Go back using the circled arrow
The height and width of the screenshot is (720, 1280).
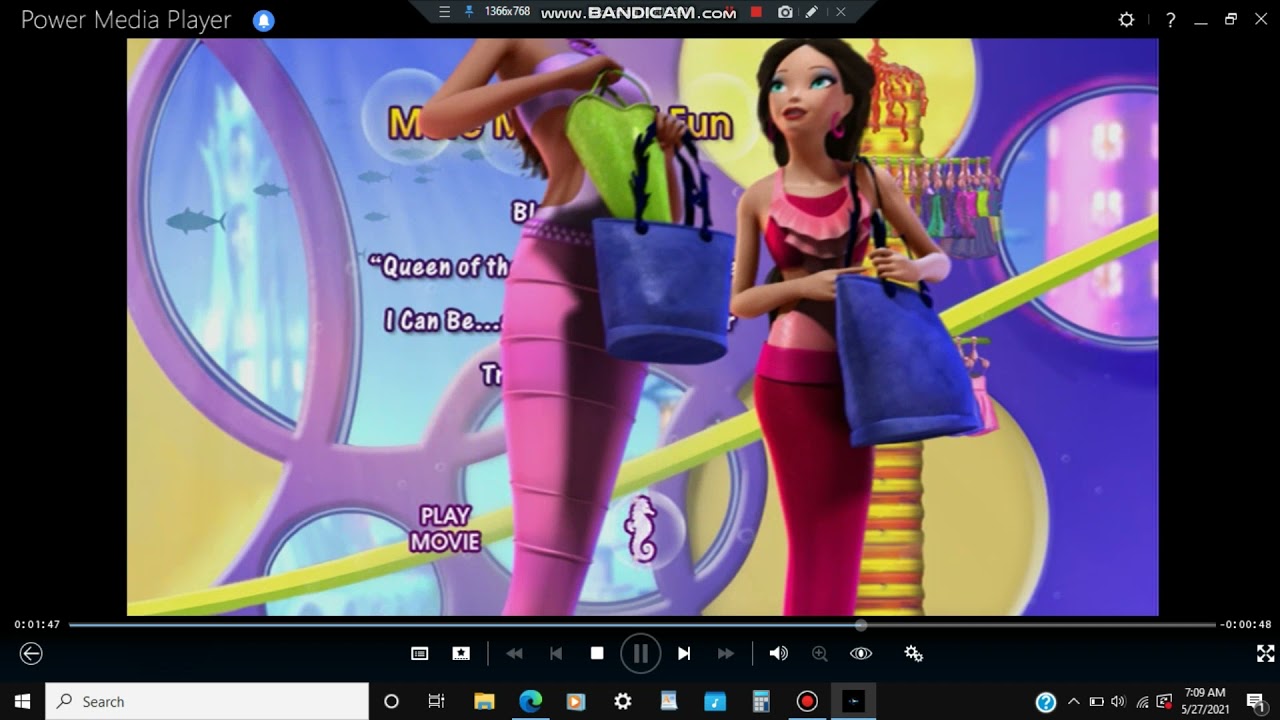coord(31,653)
